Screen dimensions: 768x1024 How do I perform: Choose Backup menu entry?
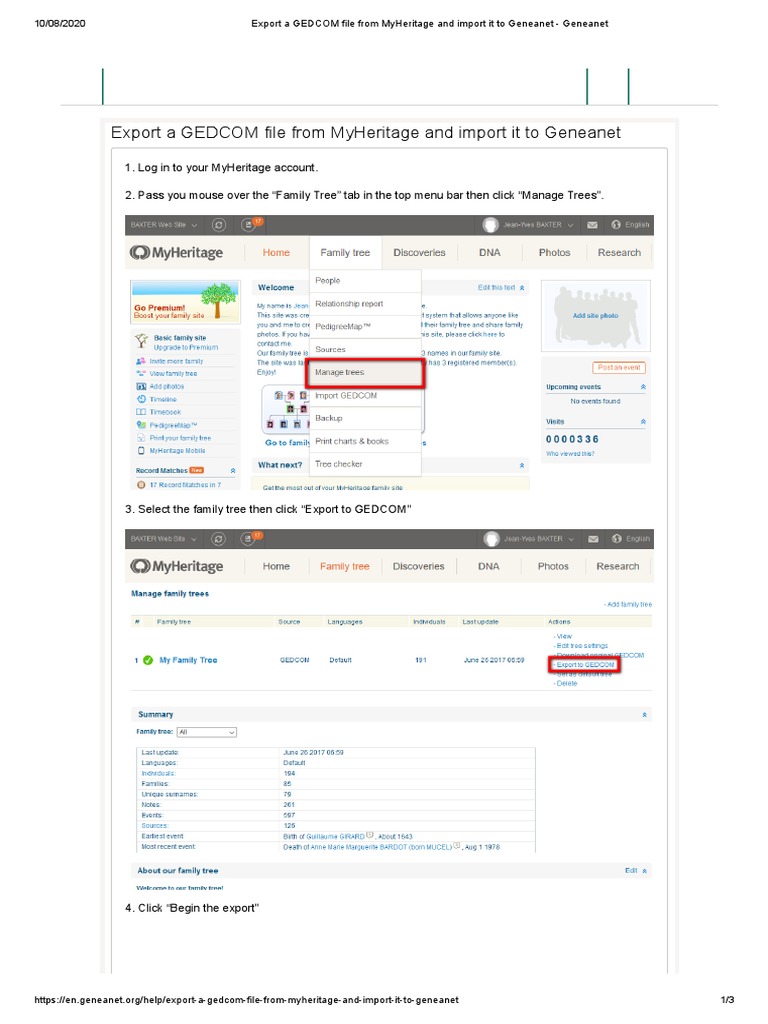tap(365, 418)
